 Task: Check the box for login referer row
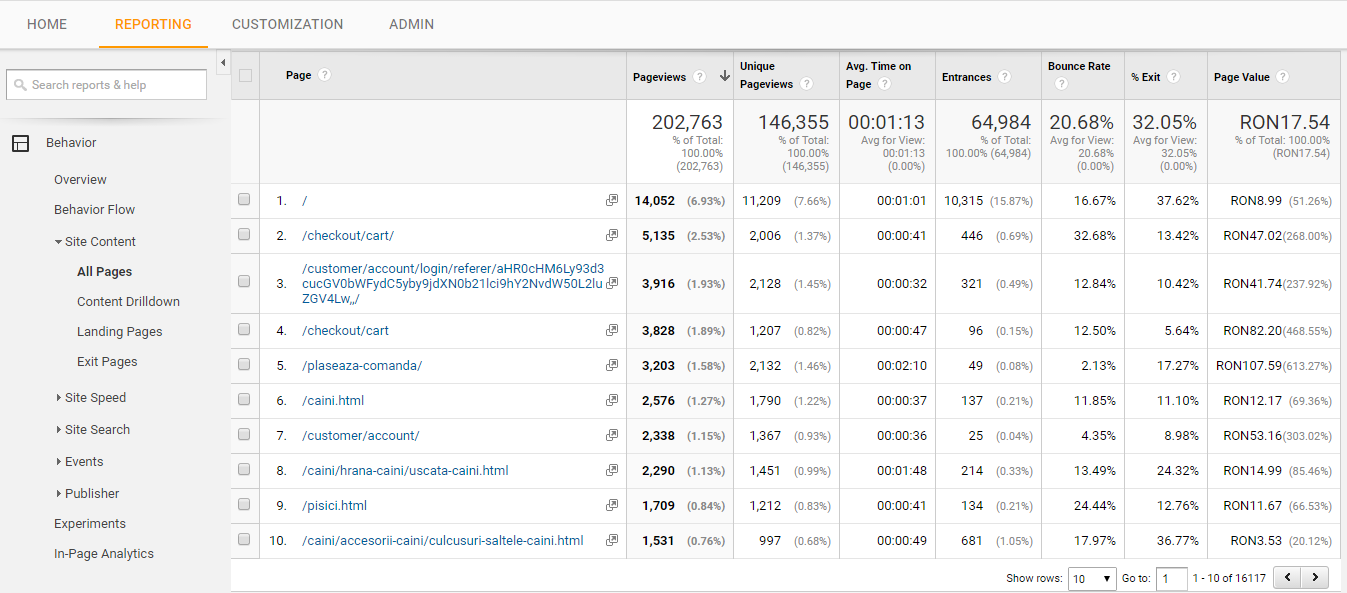click(x=244, y=282)
